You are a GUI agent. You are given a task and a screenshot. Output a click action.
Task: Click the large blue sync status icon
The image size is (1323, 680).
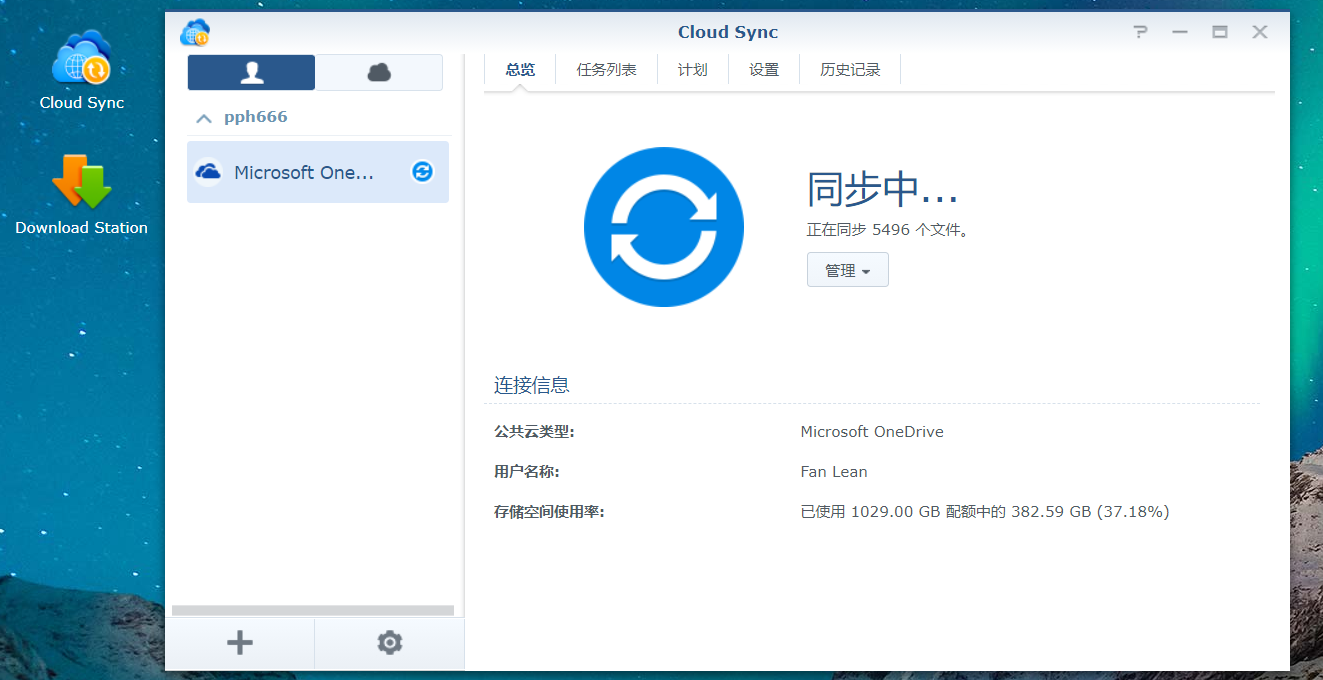664,227
